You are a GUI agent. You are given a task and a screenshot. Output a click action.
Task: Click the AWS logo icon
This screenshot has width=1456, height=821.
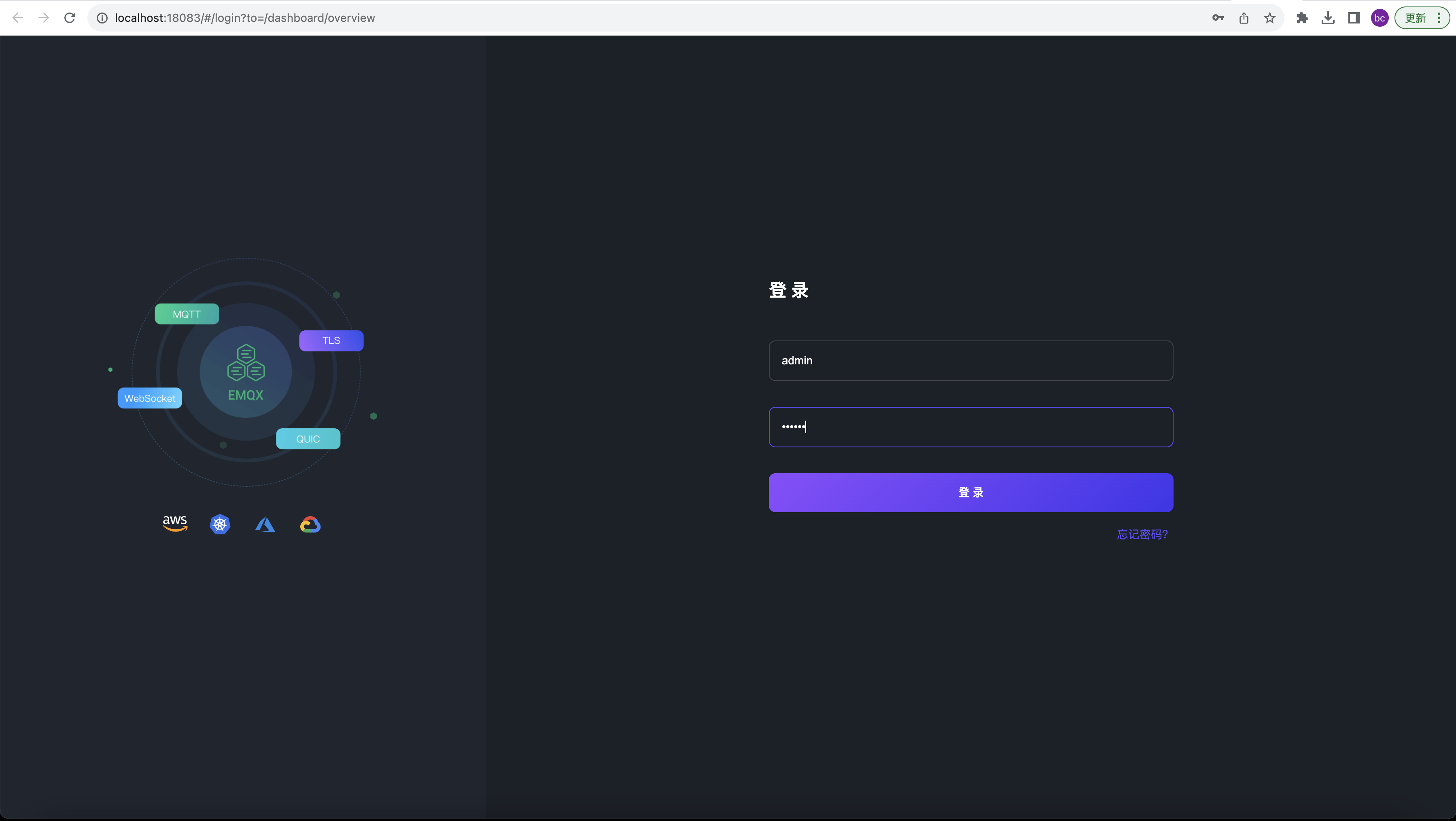[175, 523]
